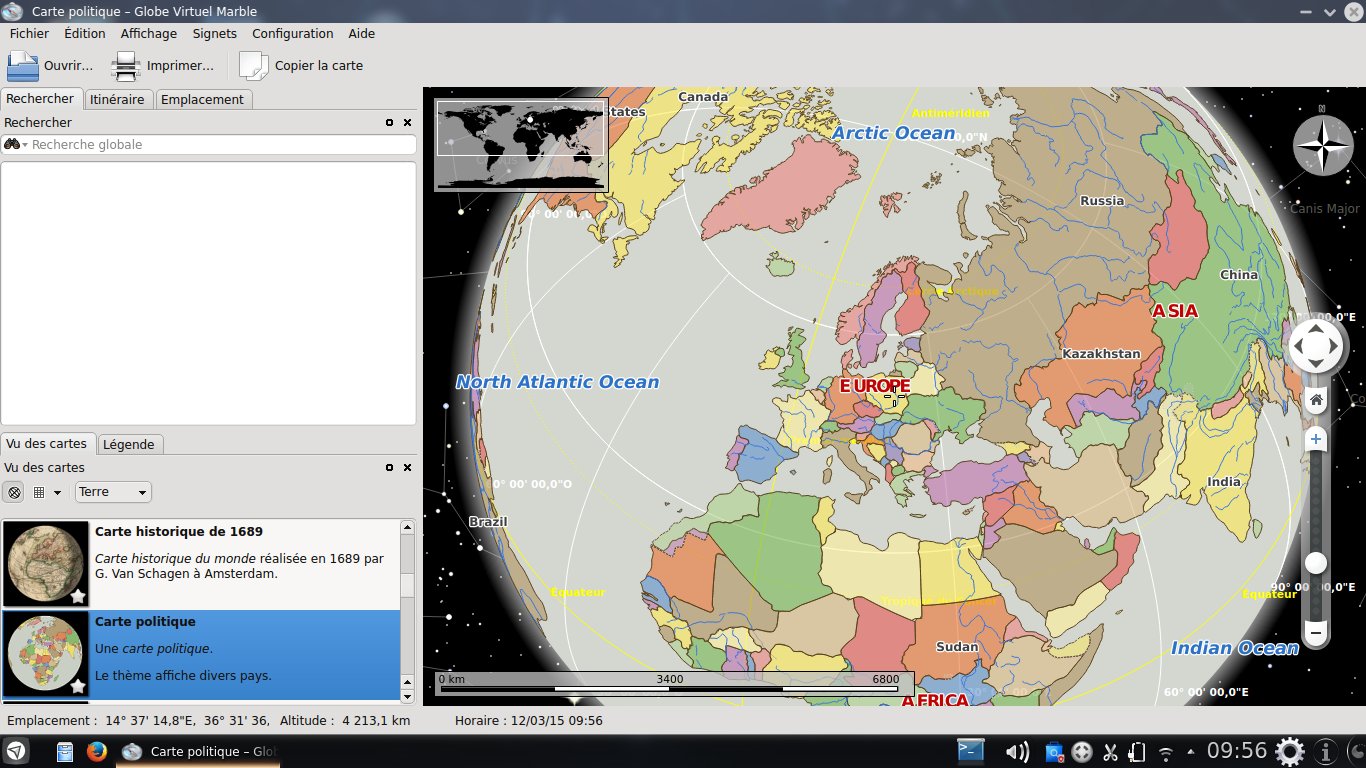Open the Fichier menu
The width and height of the screenshot is (1366, 768).
coord(29,33)
